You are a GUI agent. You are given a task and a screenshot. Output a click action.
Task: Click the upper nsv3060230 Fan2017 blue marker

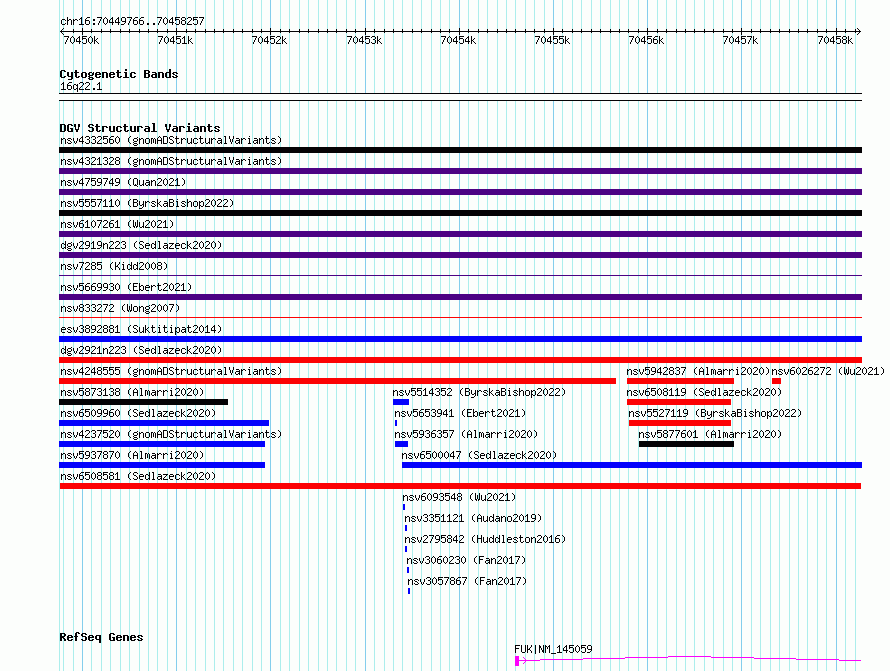click(408, 570)
